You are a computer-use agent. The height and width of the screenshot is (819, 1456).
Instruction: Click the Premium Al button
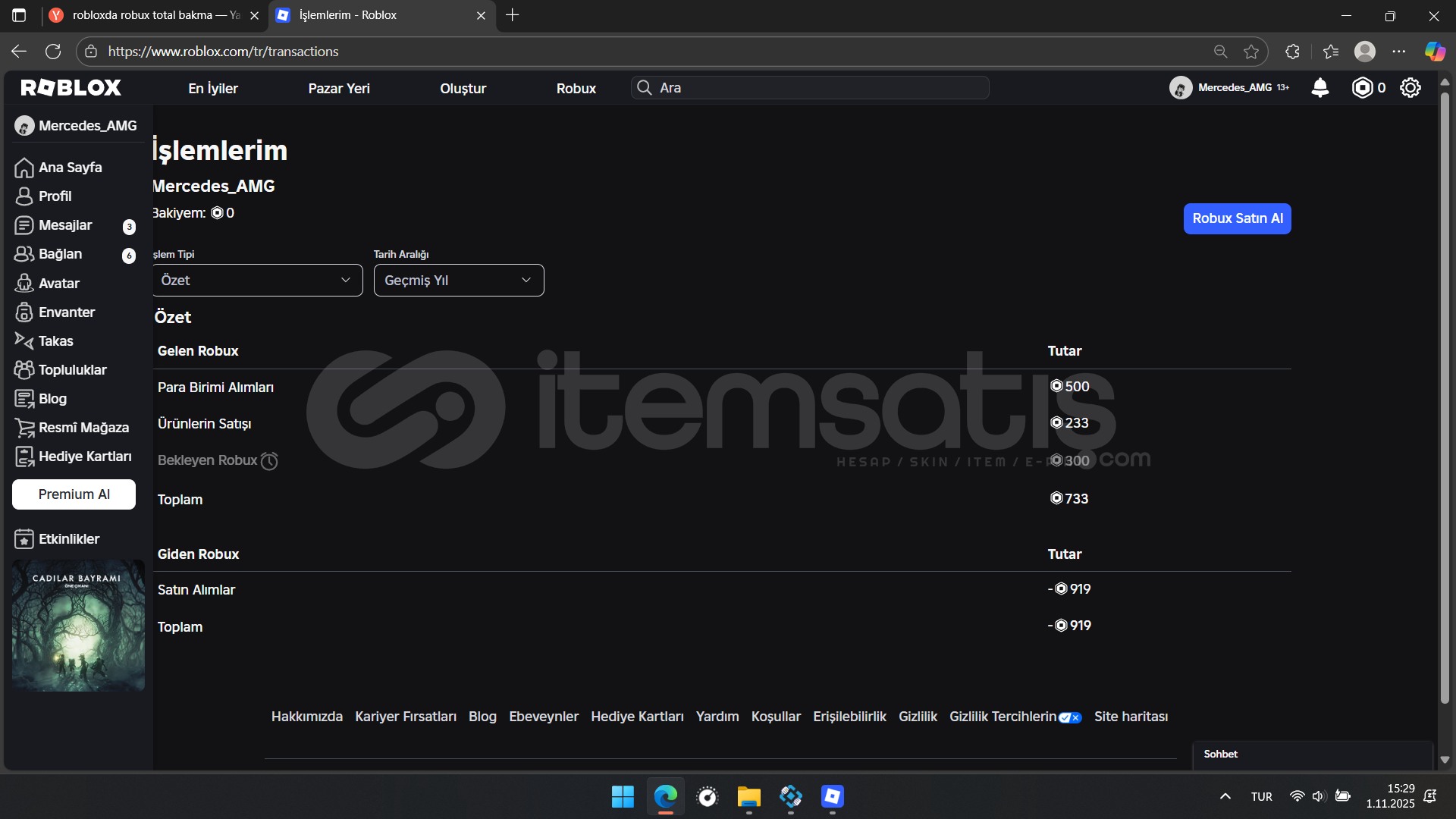coord(74,494)
